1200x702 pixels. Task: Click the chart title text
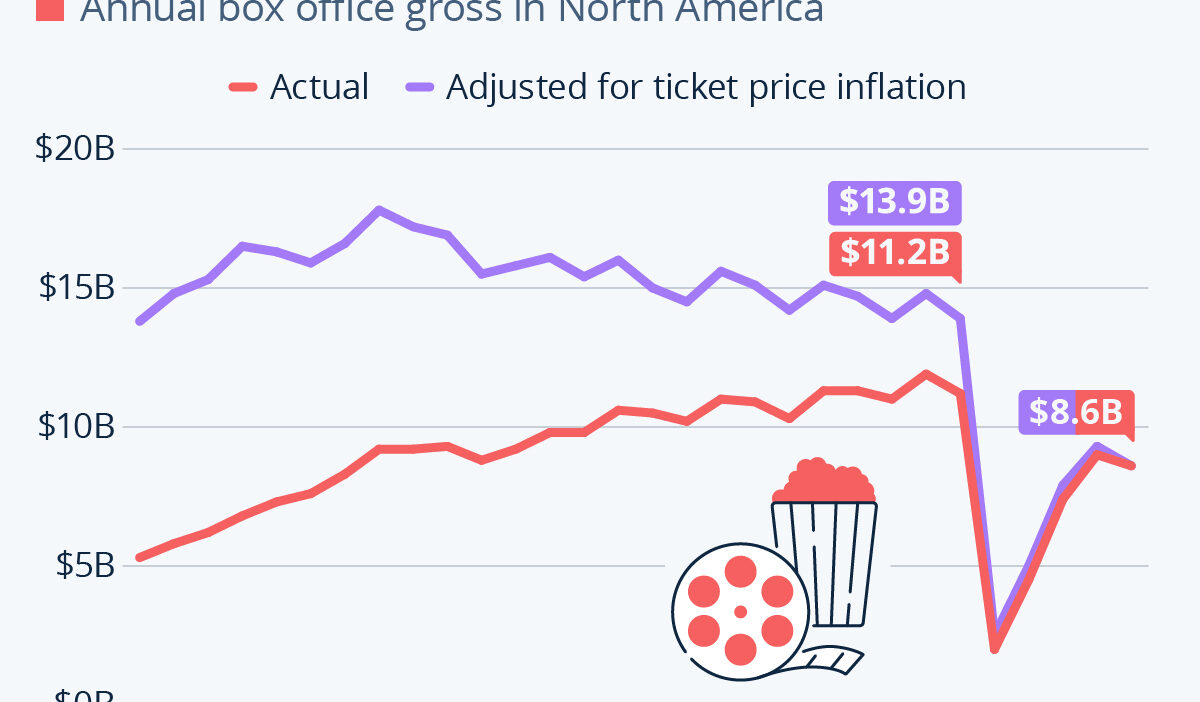451,12
